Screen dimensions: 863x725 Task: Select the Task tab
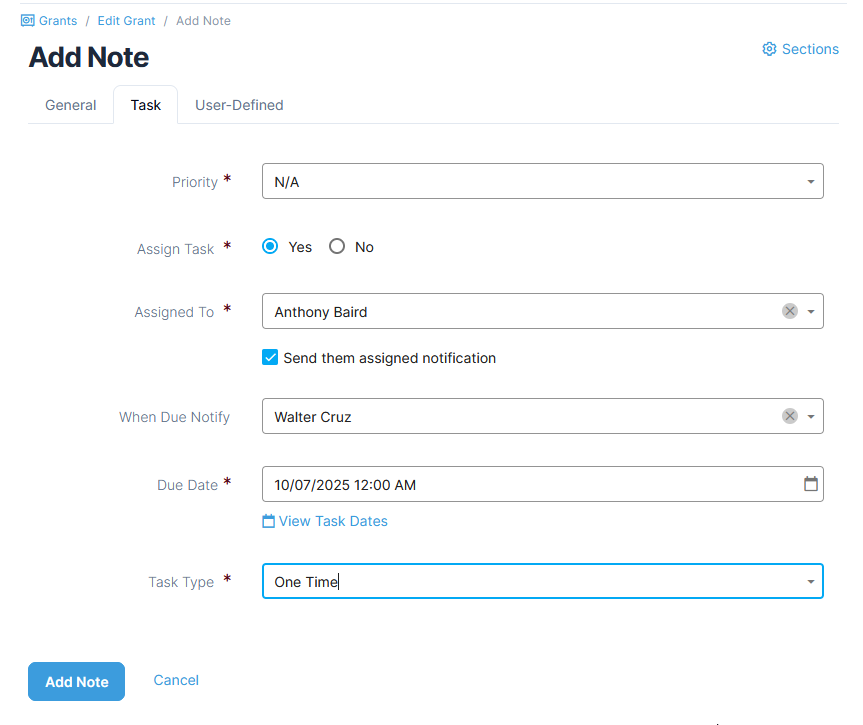(145, 105)
